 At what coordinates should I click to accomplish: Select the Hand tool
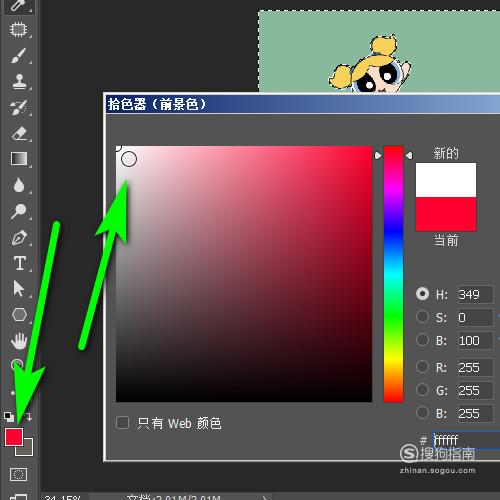point(19,341)
